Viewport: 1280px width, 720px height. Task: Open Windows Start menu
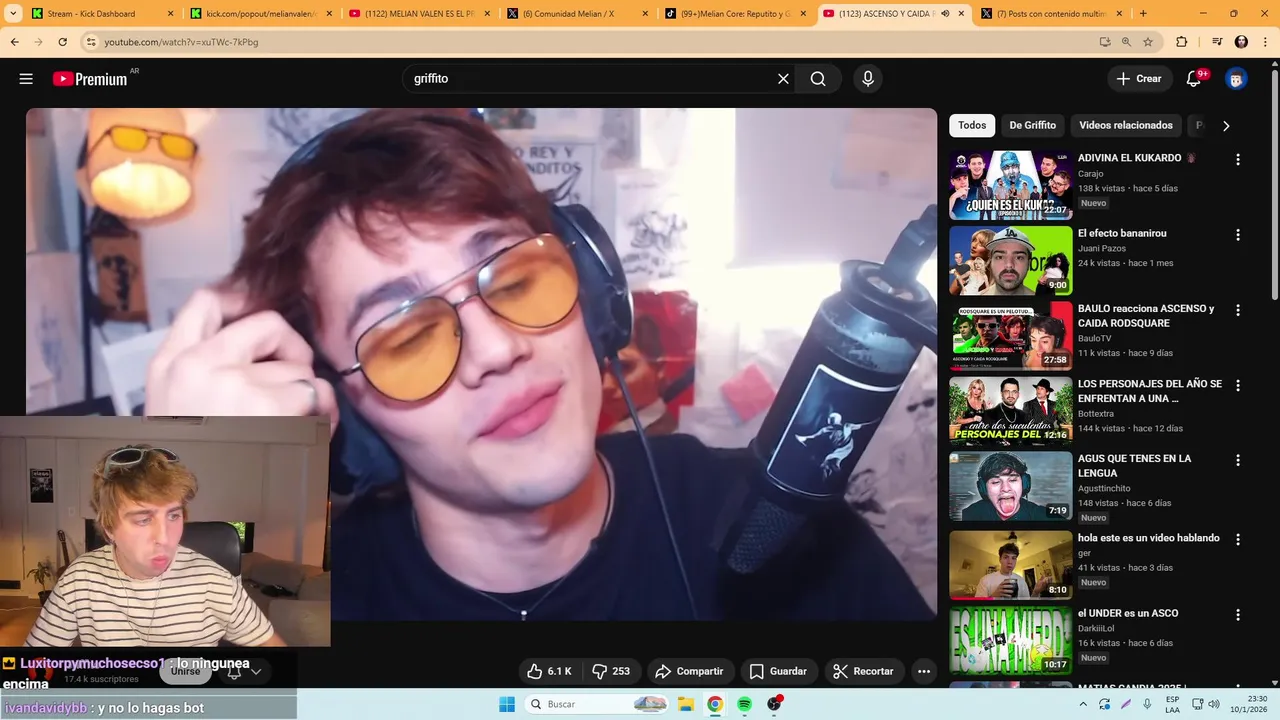tap(507, 704)
